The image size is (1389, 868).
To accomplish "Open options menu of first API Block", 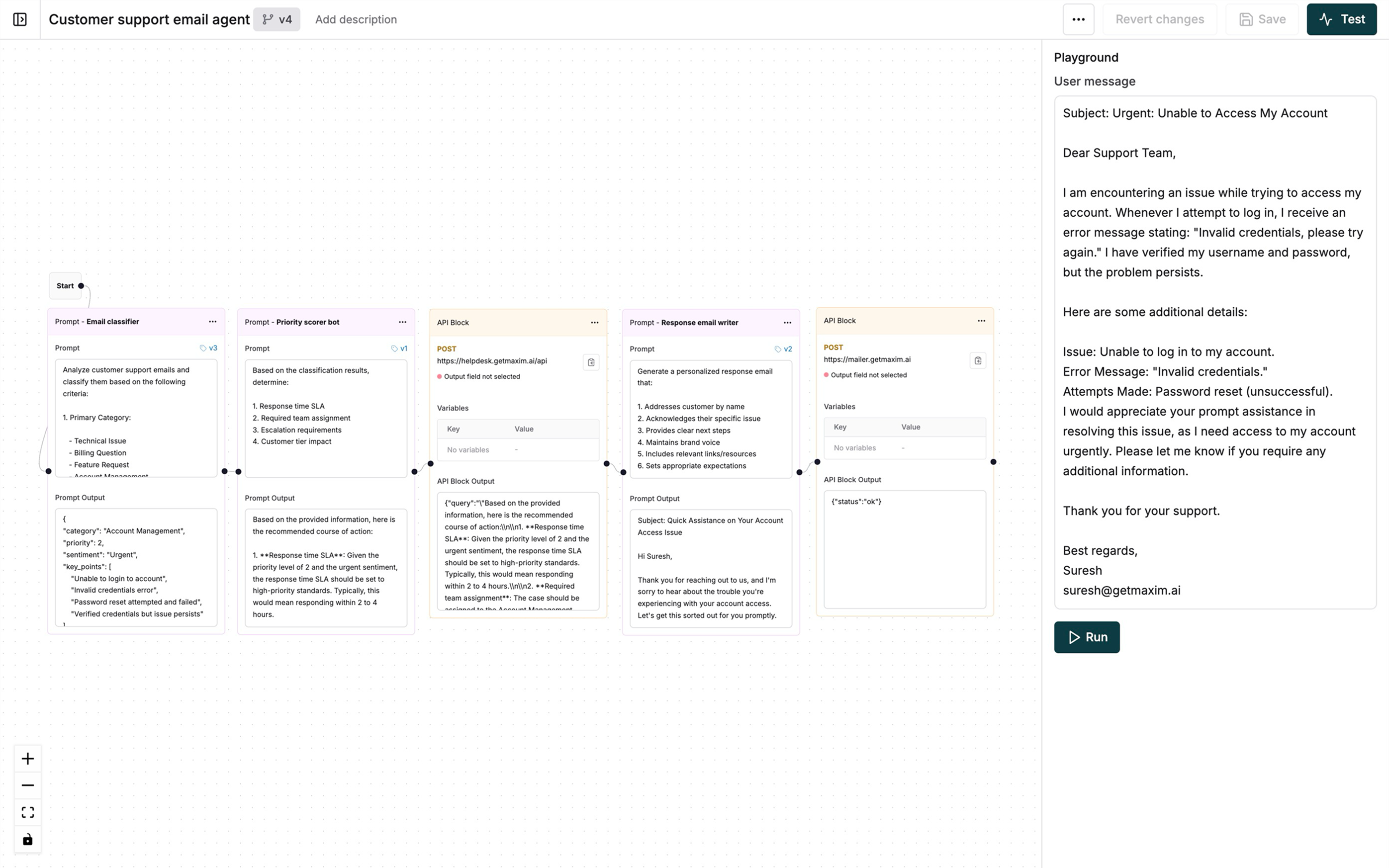I will tap(594, 323).
